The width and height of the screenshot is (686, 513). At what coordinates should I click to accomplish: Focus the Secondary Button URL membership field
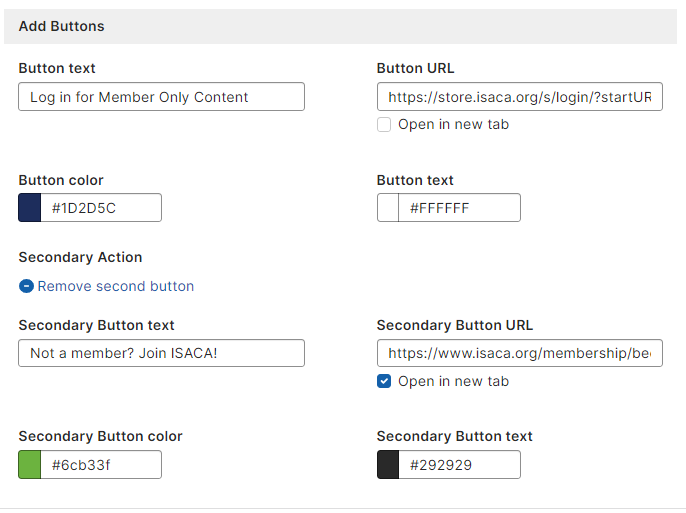519,353
